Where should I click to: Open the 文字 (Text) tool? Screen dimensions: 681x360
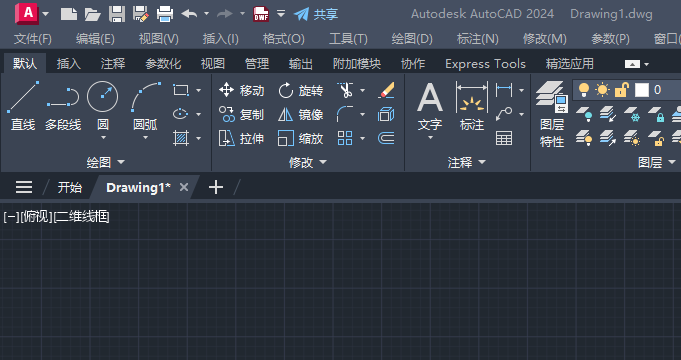coord(430,111)
